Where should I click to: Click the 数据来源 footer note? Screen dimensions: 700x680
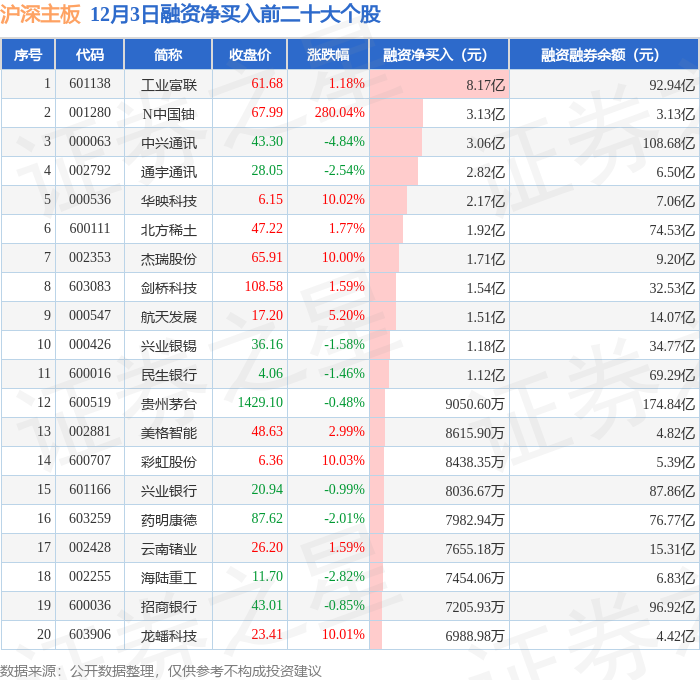pyautogui.click(x=160, y=671)
